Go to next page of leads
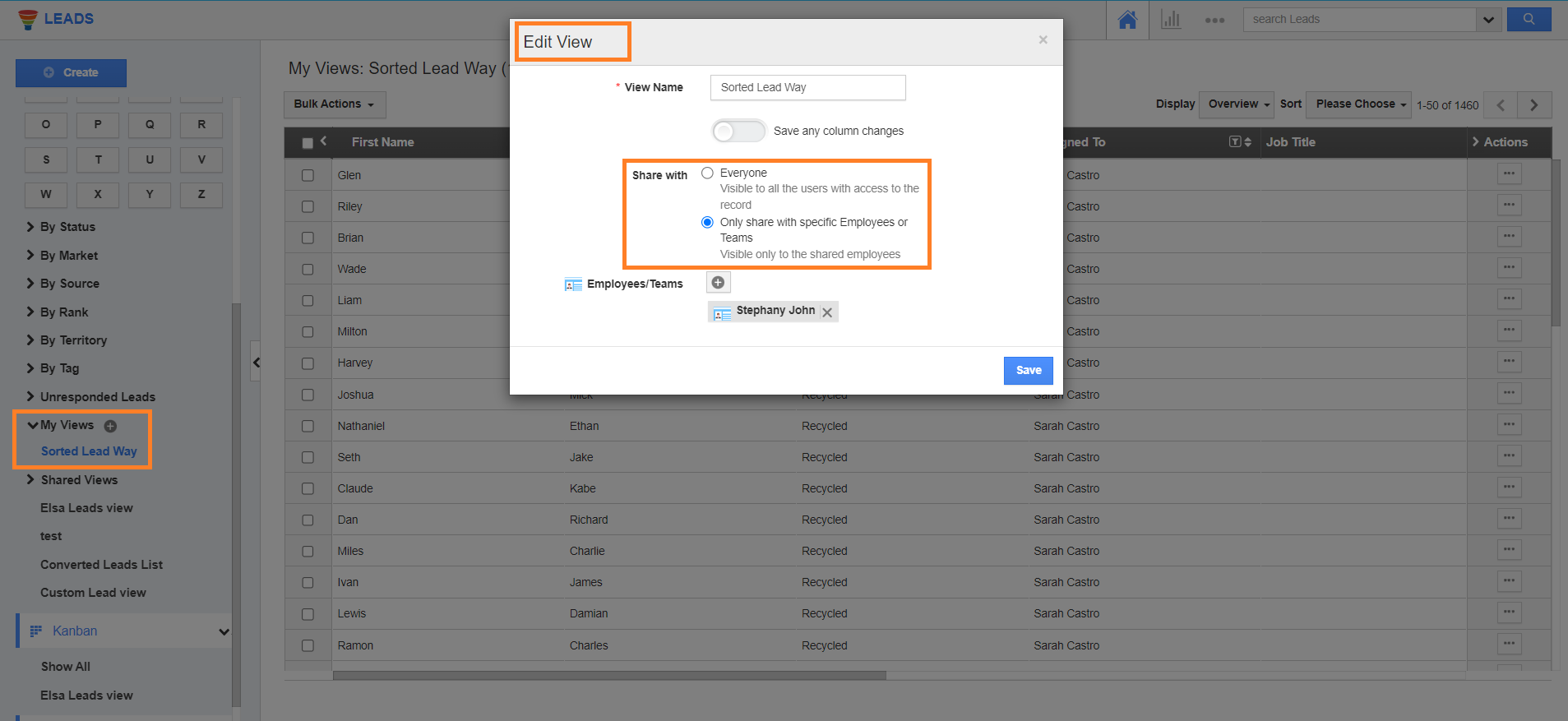This screenshot has width=1568, height=721. click(1533, 105)
